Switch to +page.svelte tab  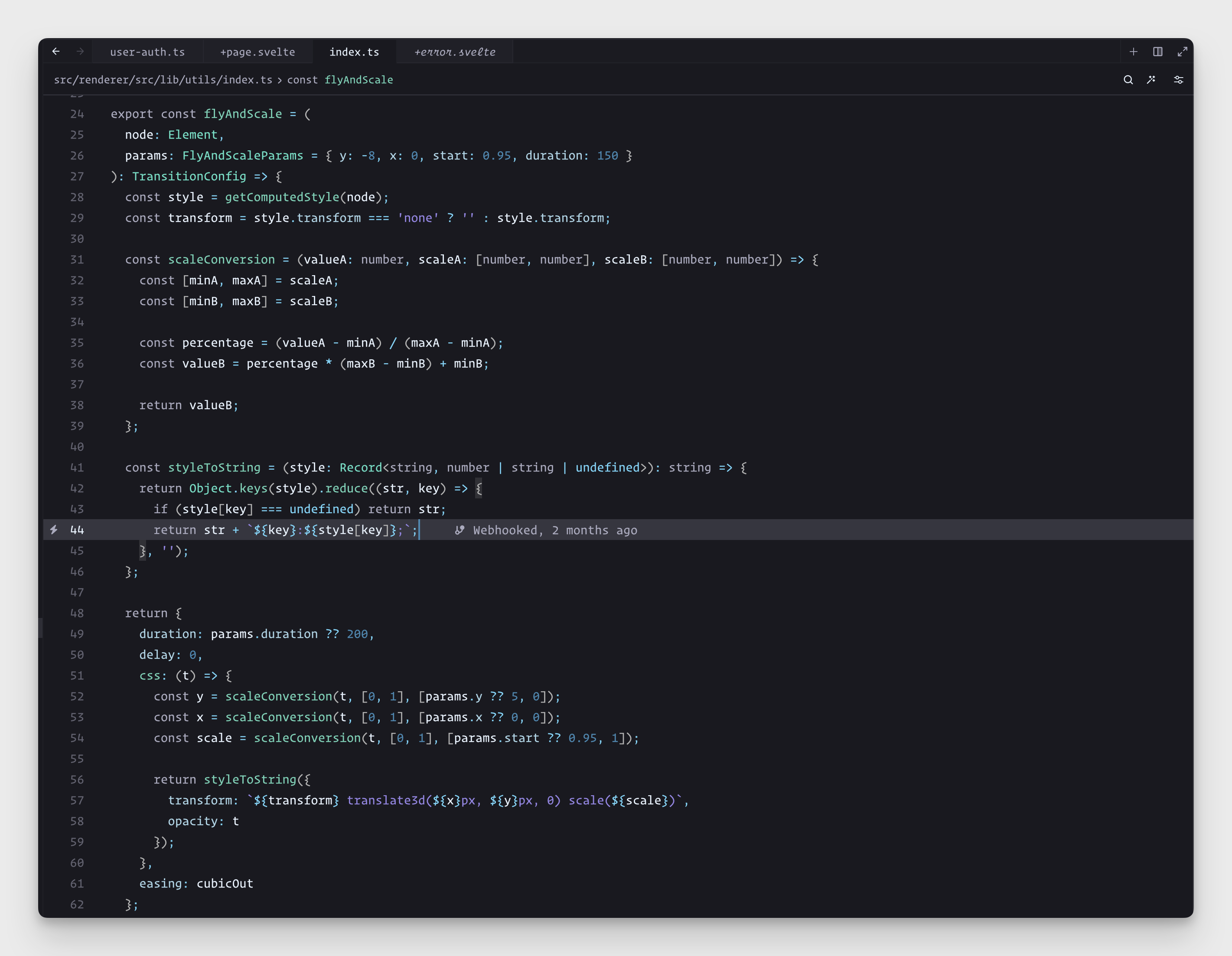257,52
